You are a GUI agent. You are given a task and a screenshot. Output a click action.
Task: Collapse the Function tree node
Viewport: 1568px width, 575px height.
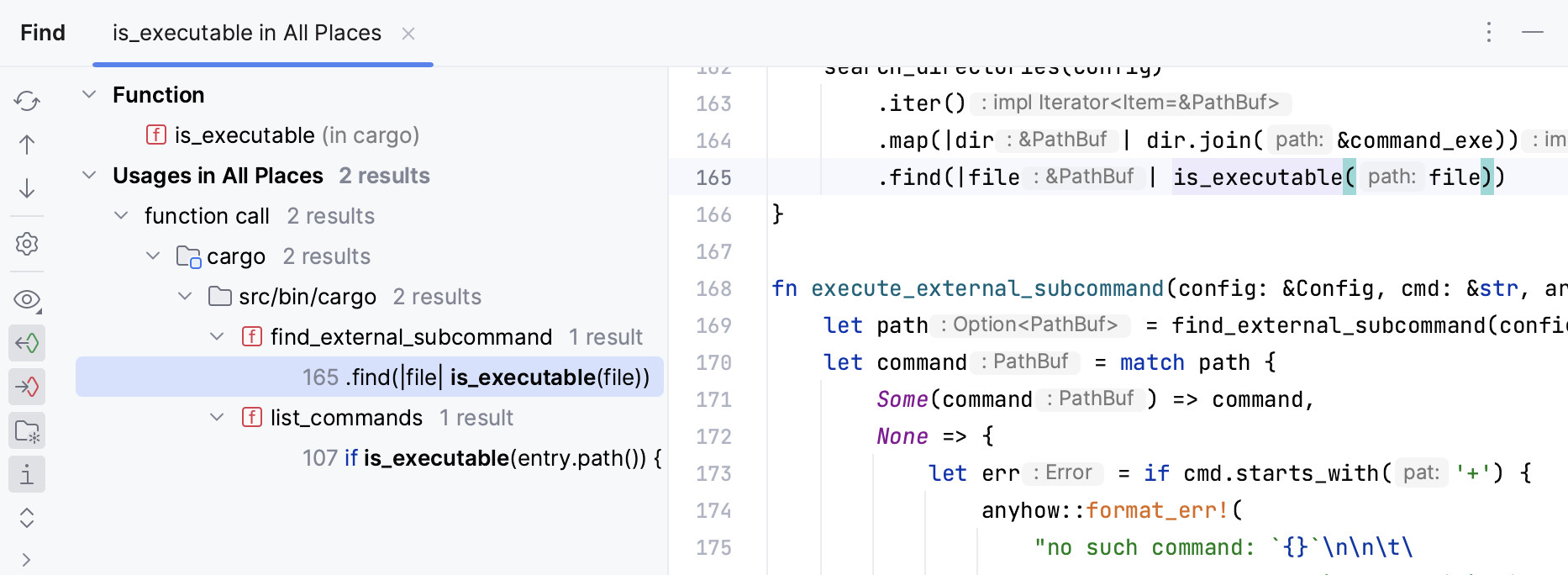89,94
